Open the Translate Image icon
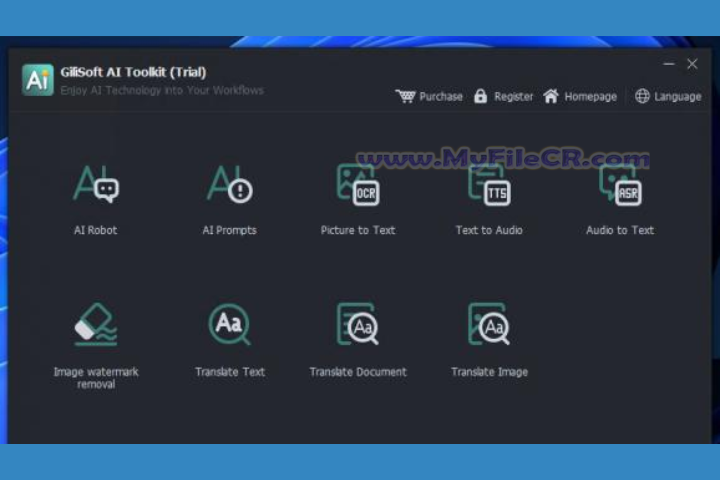 pos(489,324)
